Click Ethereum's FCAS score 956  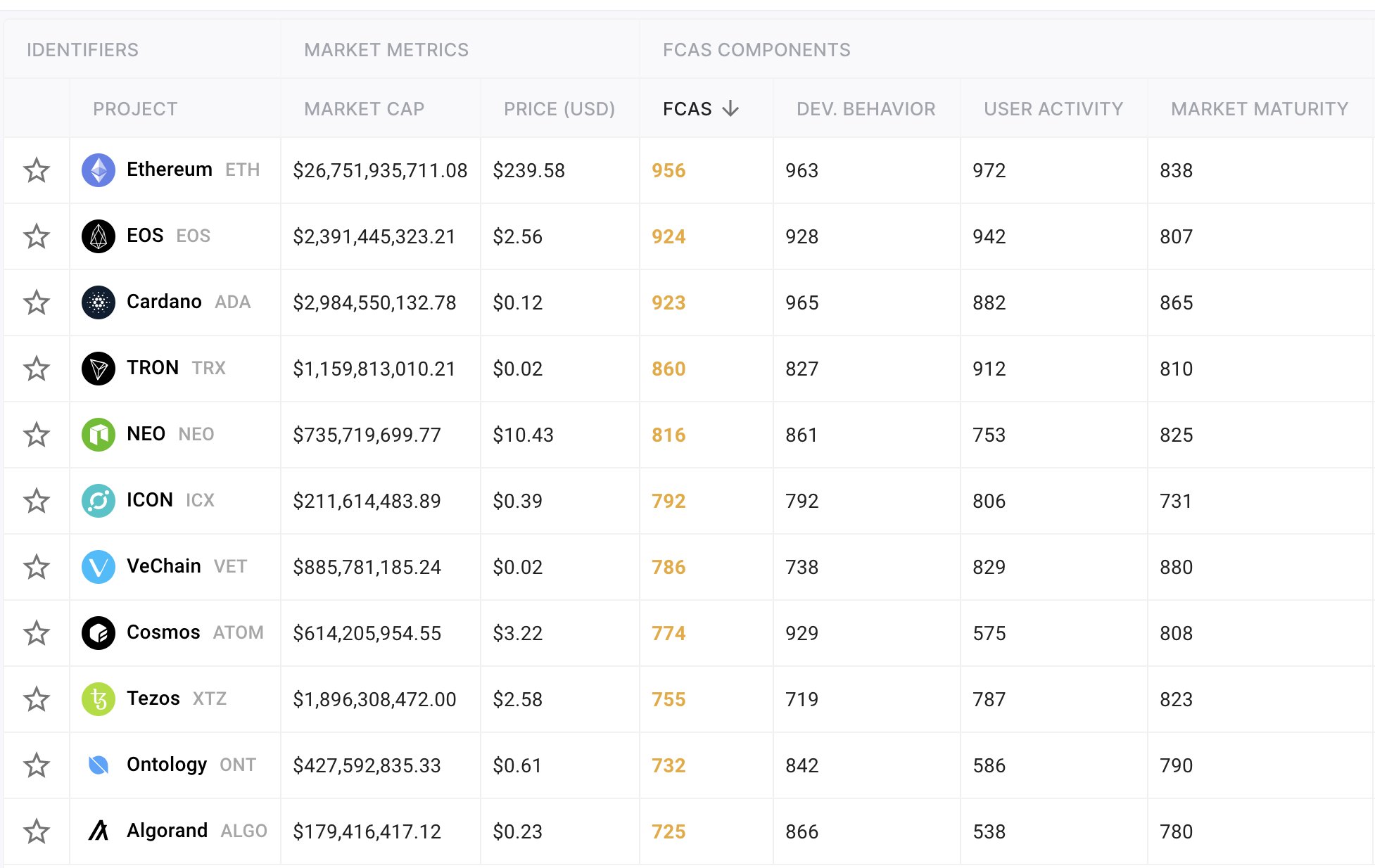click(x=669, y=171)
